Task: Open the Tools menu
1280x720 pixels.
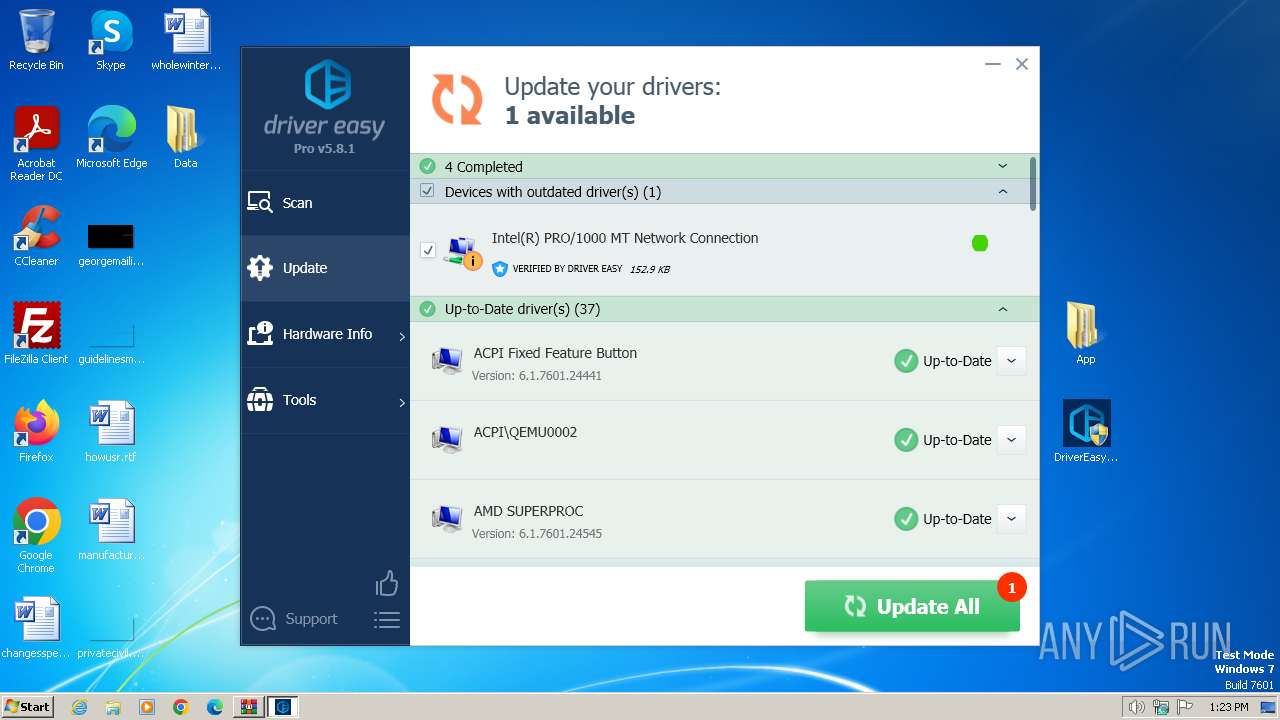Action: pos(325,400)
